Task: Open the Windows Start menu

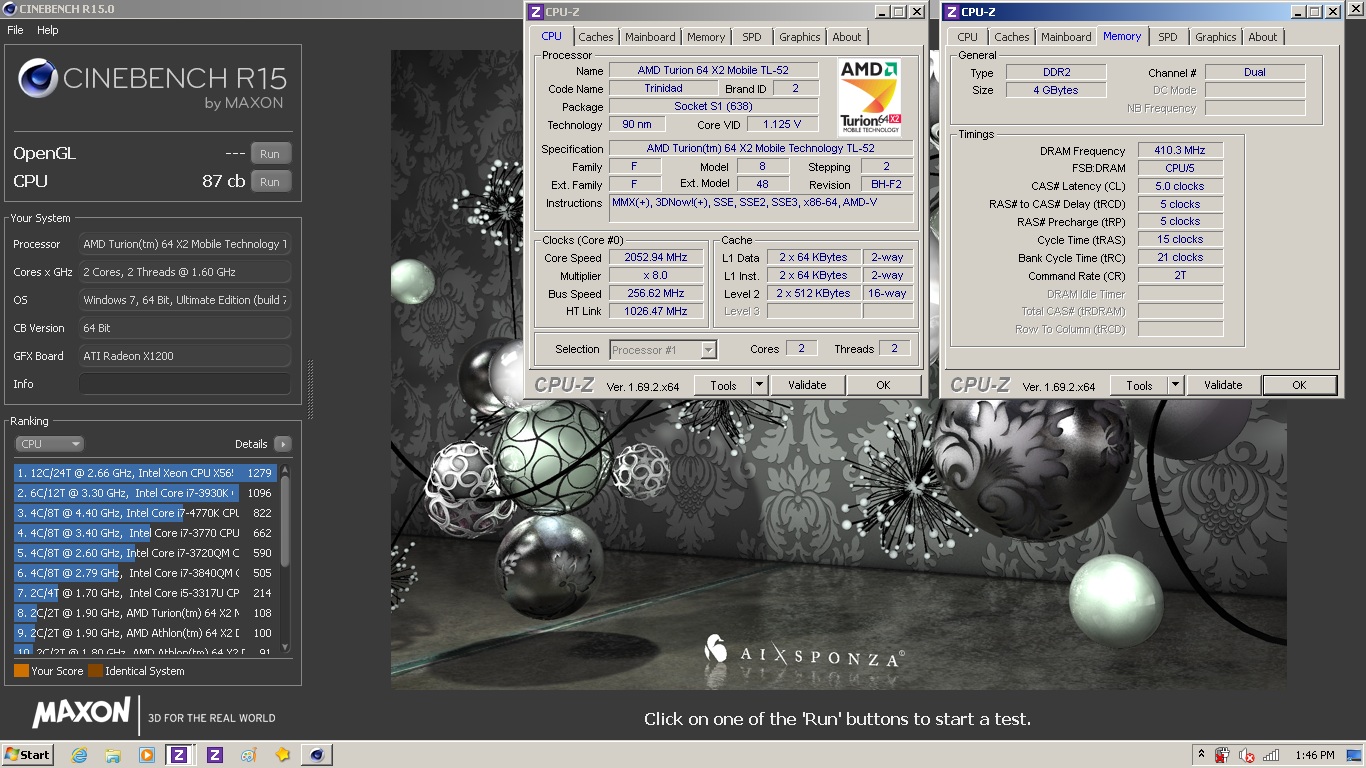Action: 28,755
